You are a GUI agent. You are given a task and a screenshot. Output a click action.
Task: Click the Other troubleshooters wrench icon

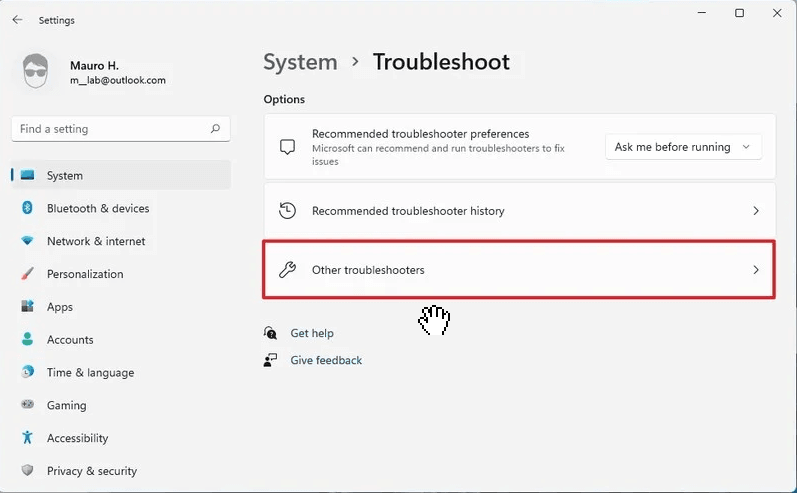[x=288, y=270]
